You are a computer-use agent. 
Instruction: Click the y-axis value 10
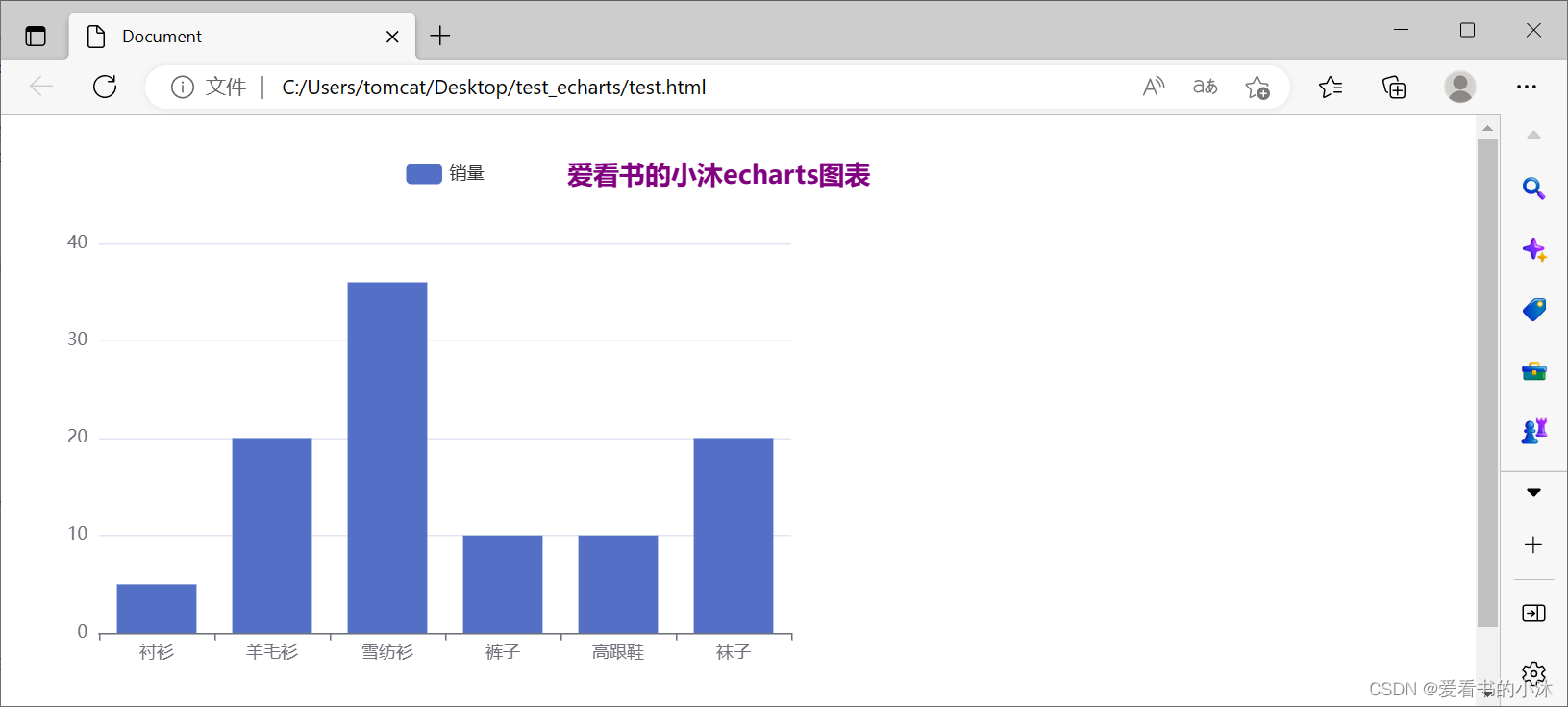77,534
